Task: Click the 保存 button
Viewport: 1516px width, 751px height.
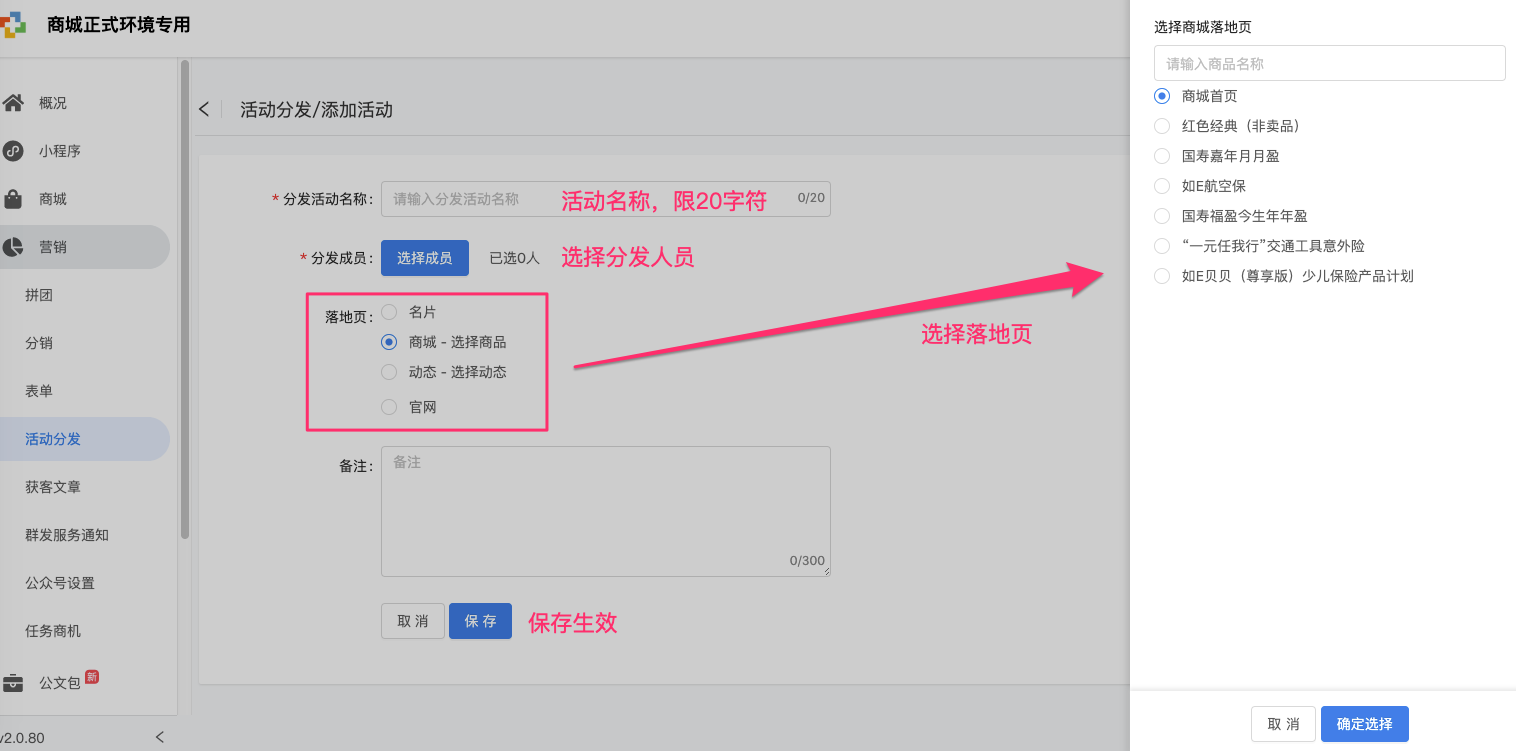Action: [480, 621]
